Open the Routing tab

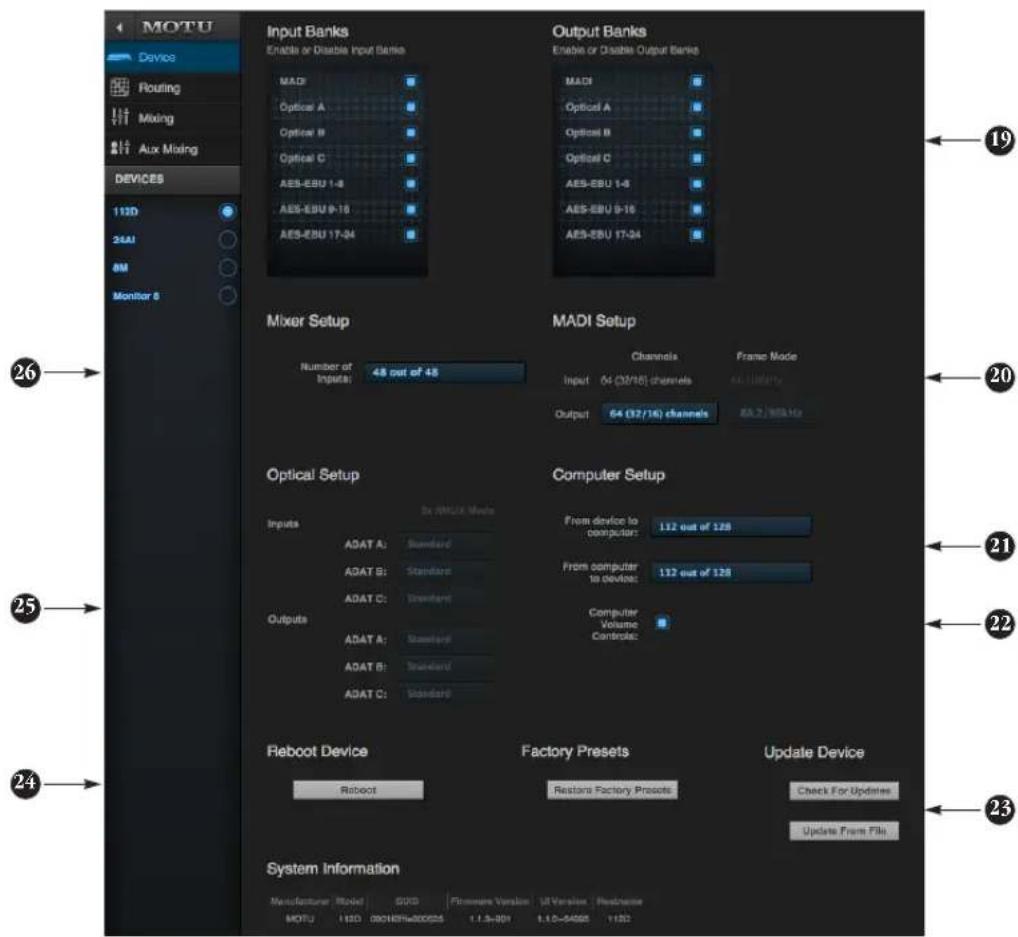pos(172,88)
